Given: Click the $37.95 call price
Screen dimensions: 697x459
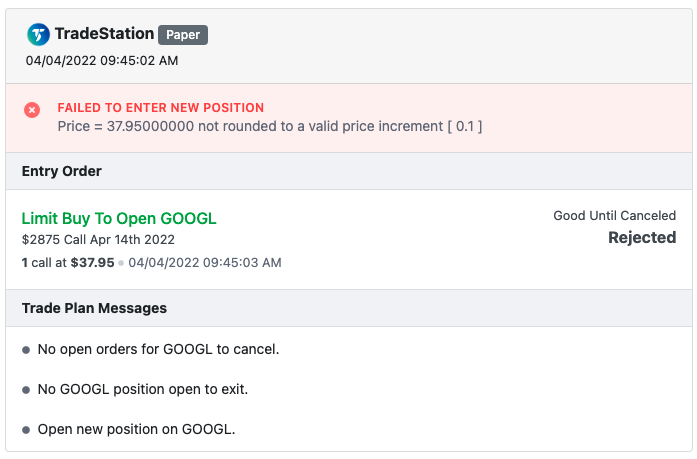Looking at the screenshot, I should coord(92,263).
